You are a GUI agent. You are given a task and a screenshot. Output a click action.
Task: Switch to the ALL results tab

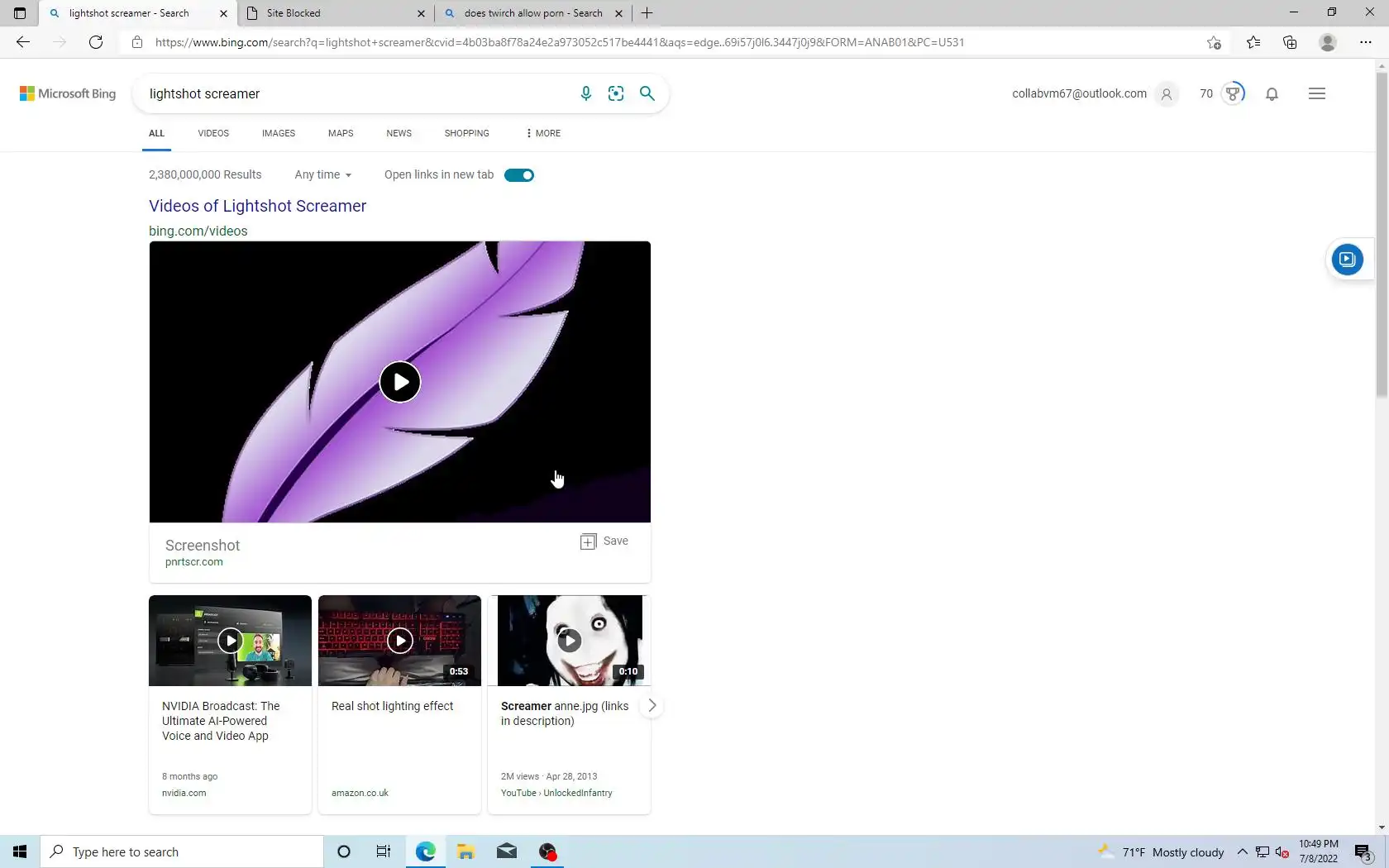pos(156,133)
